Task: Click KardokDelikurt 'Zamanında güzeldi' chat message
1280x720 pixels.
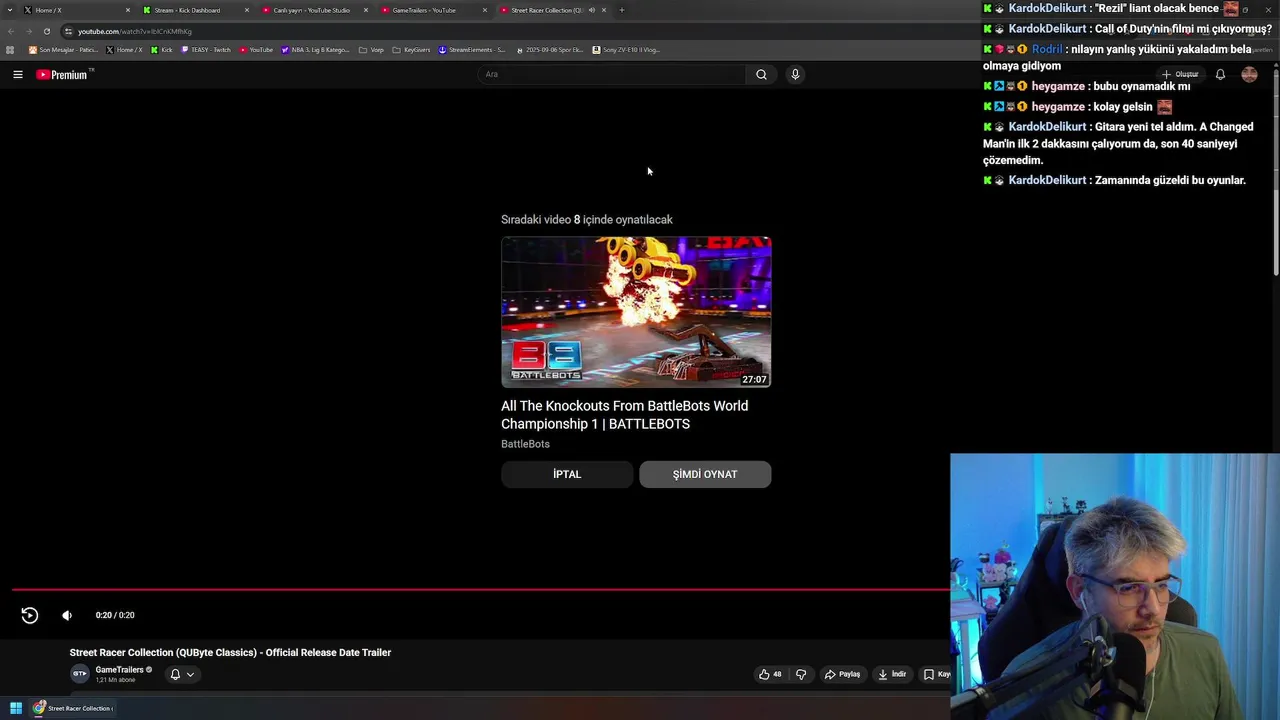Action: tap(1115, 180)
